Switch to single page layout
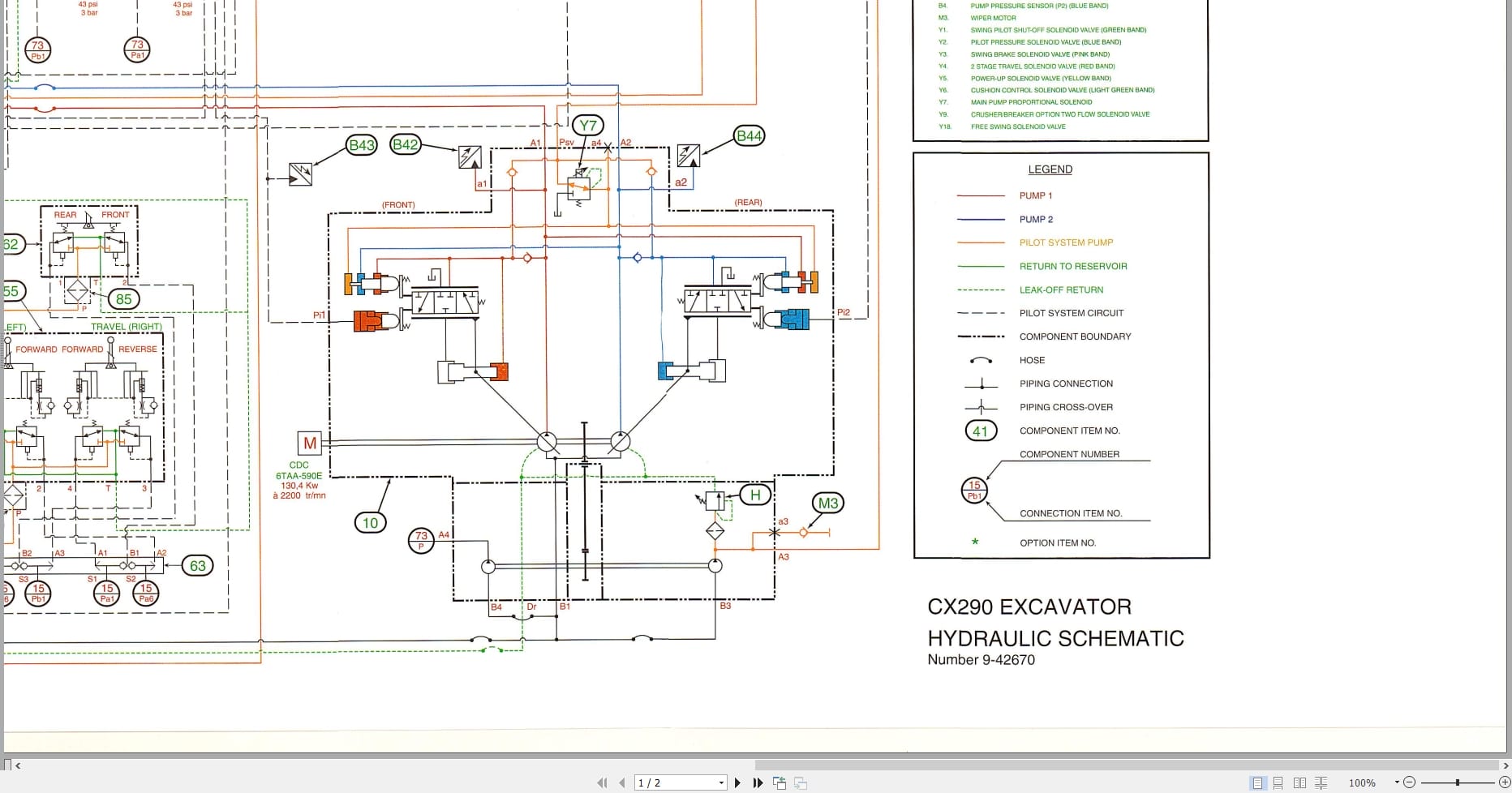Screen dimensions: 1512x793 coord(1259,782)
